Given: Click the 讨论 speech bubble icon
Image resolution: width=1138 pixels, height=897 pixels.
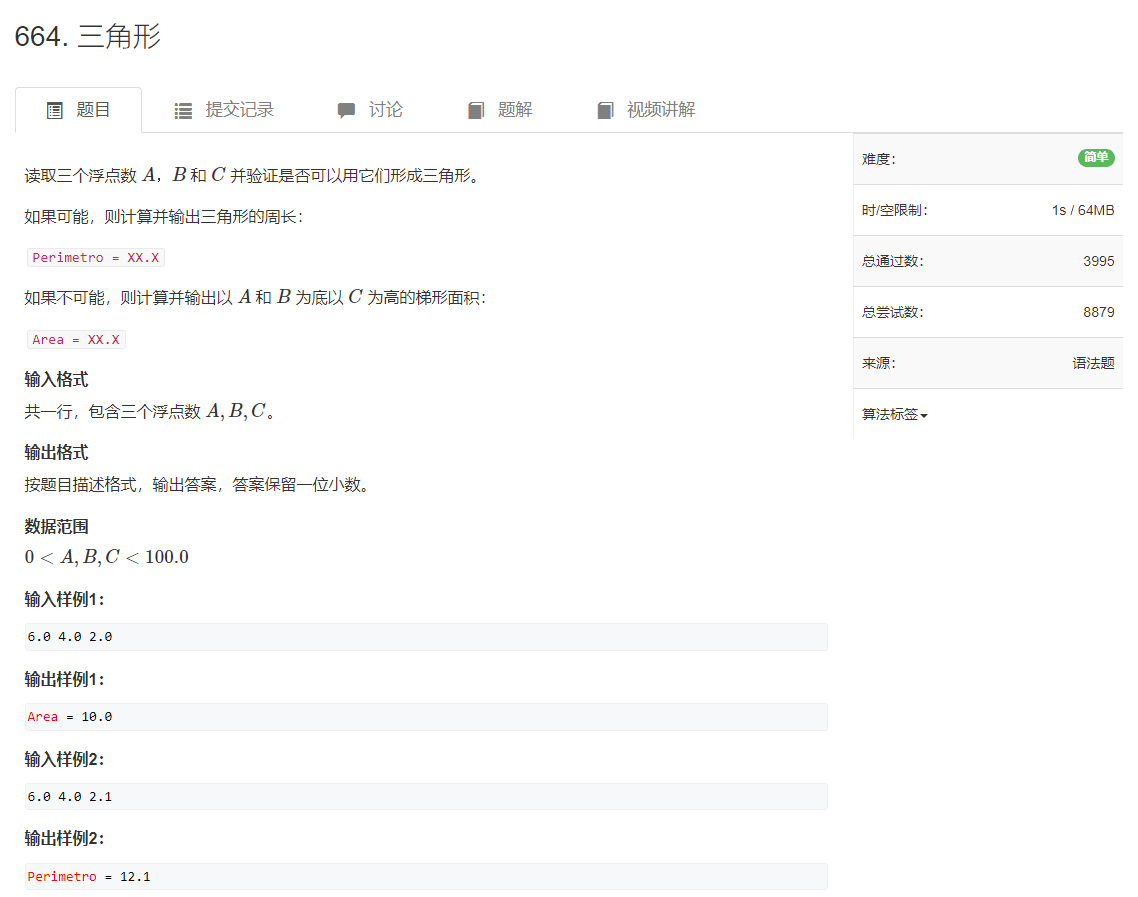Looking at the screenshot, I should click(347, 110).
